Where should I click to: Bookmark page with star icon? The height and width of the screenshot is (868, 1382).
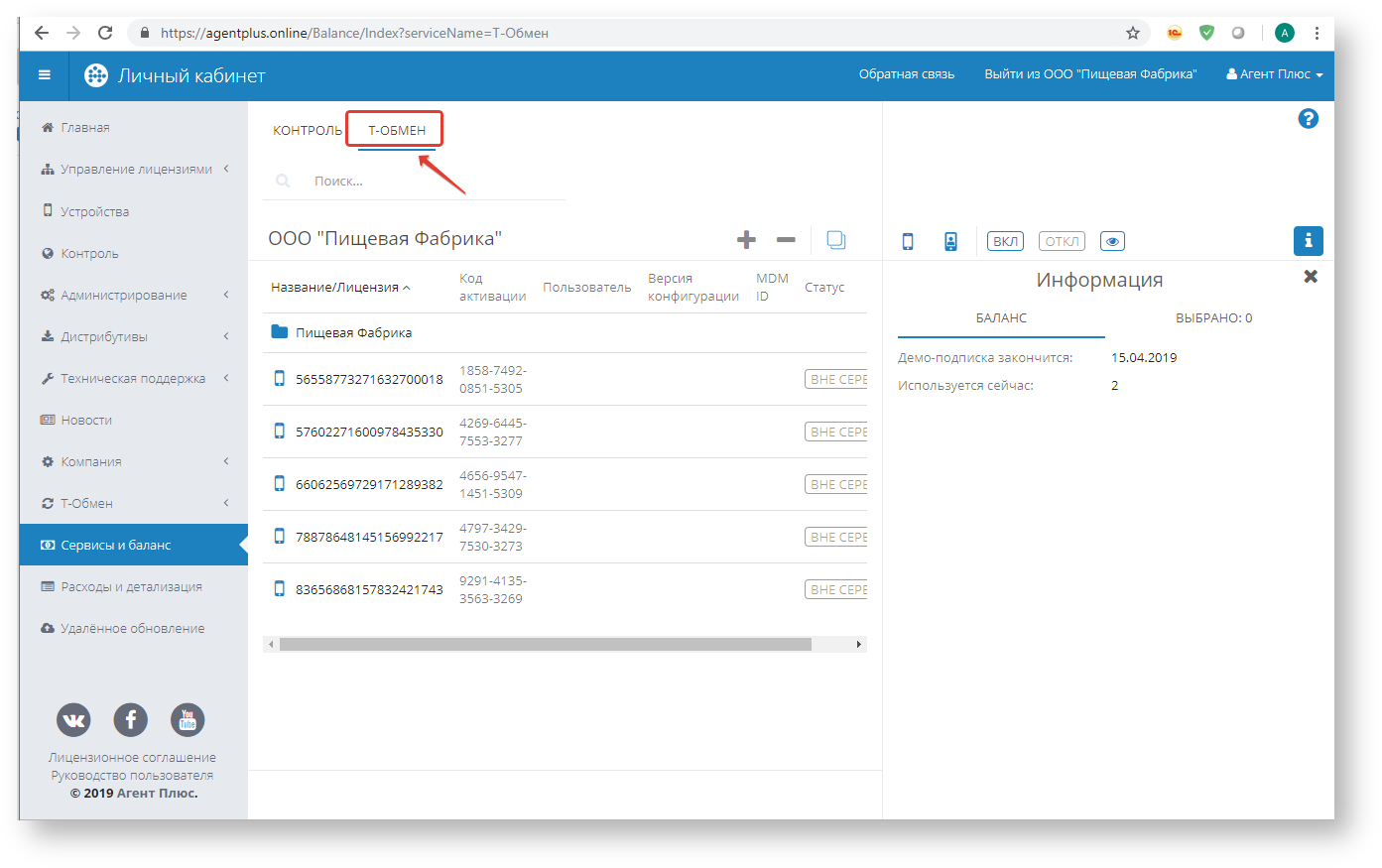(1133, 33)
